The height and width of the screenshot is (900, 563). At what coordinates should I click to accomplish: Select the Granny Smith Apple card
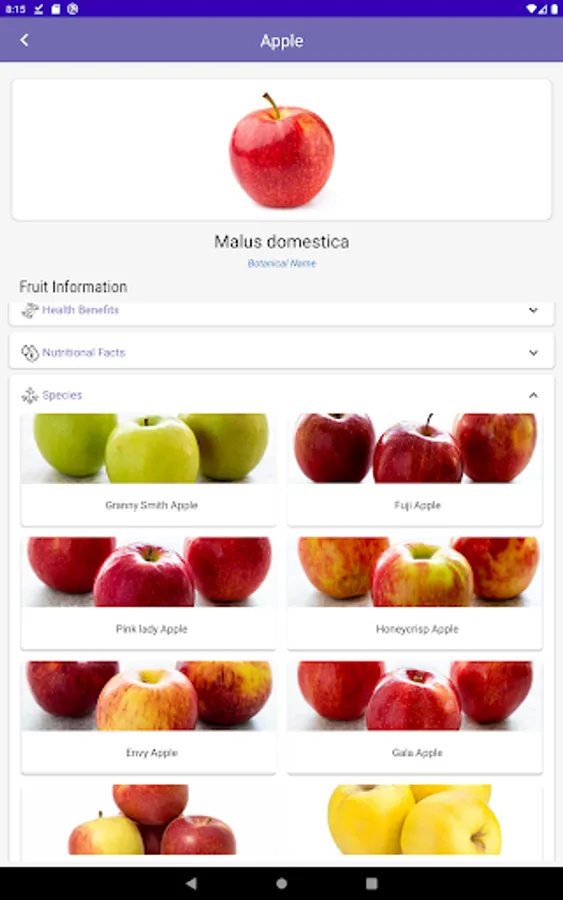coord(149,470)
